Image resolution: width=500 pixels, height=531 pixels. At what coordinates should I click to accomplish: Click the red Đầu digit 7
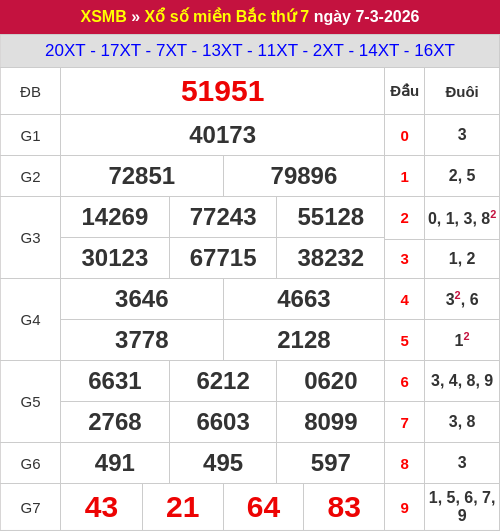(404, 423)
